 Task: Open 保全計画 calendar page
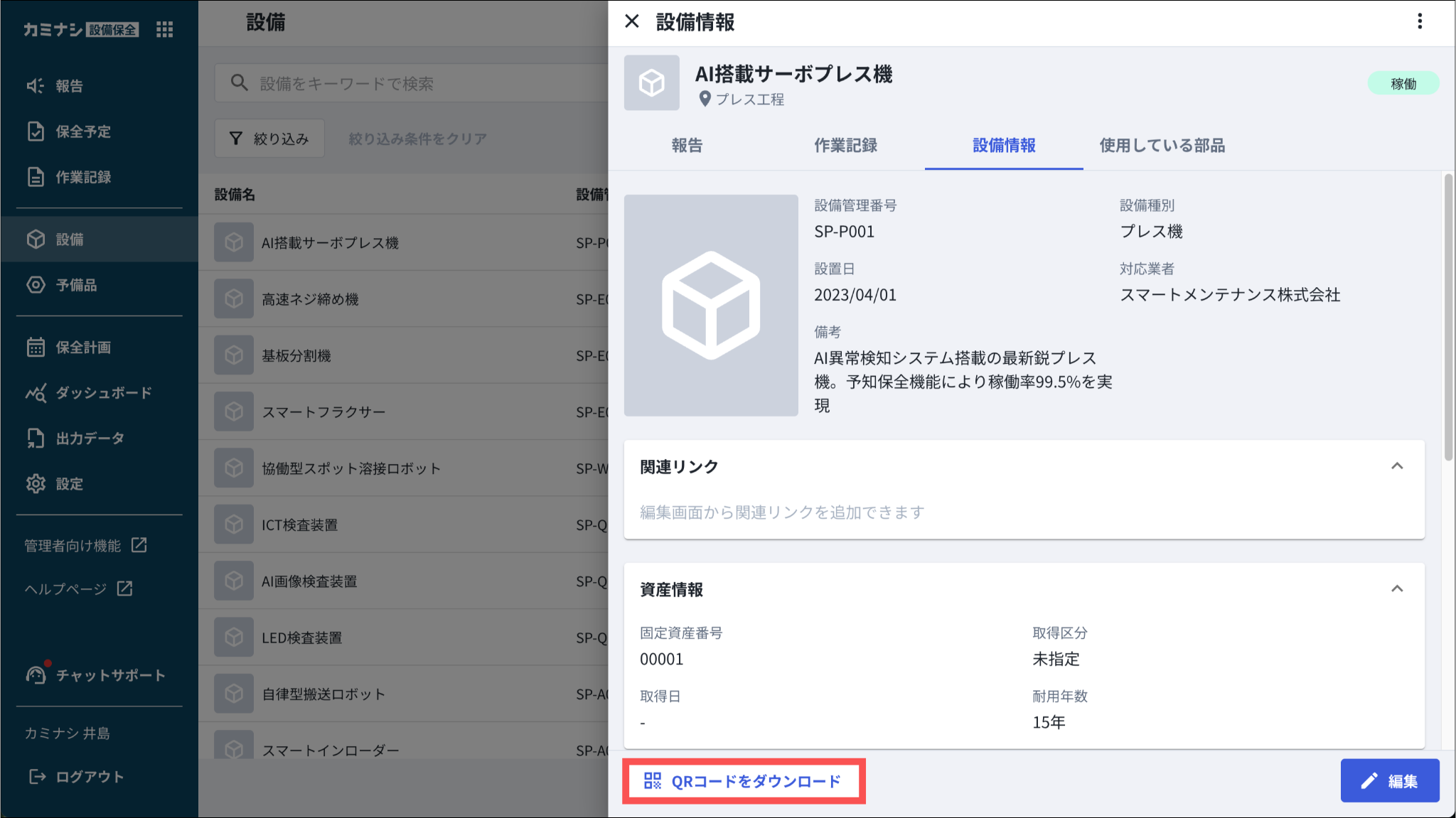pos(82,348)
